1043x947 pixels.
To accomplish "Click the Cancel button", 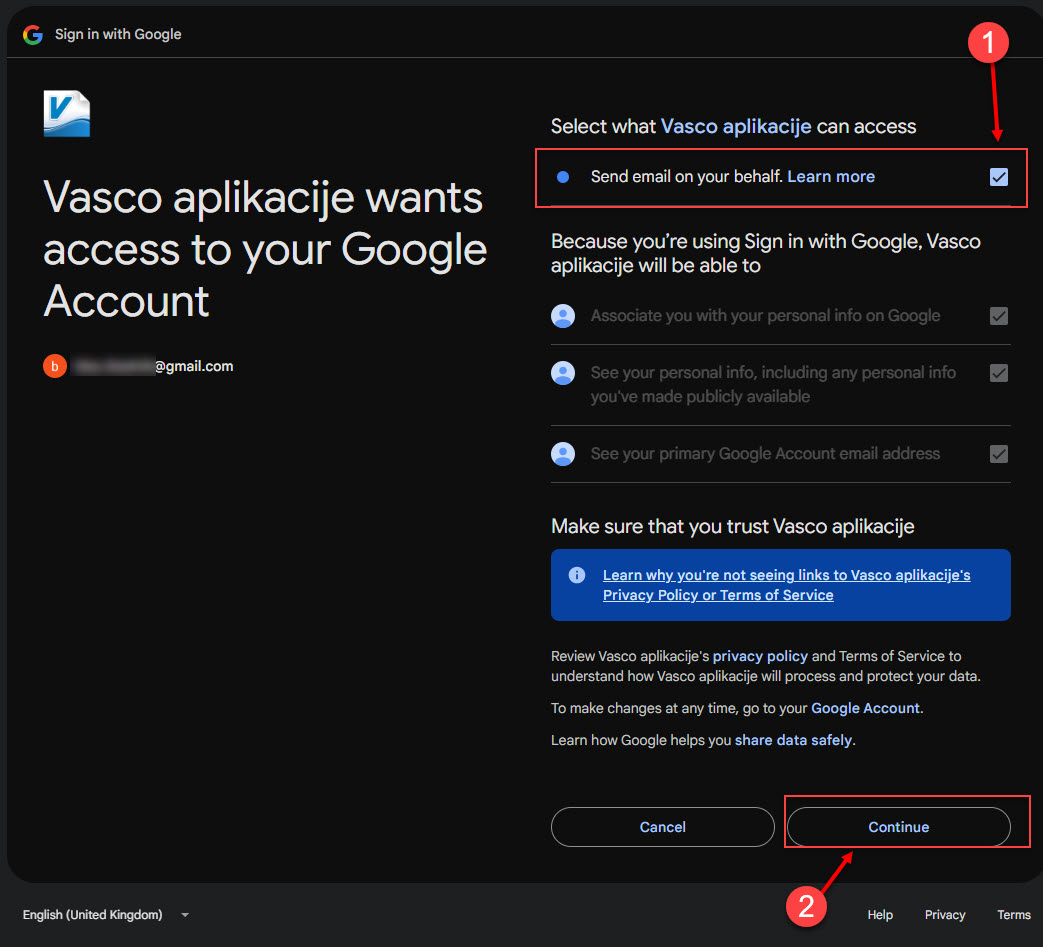I will [663, 827].
